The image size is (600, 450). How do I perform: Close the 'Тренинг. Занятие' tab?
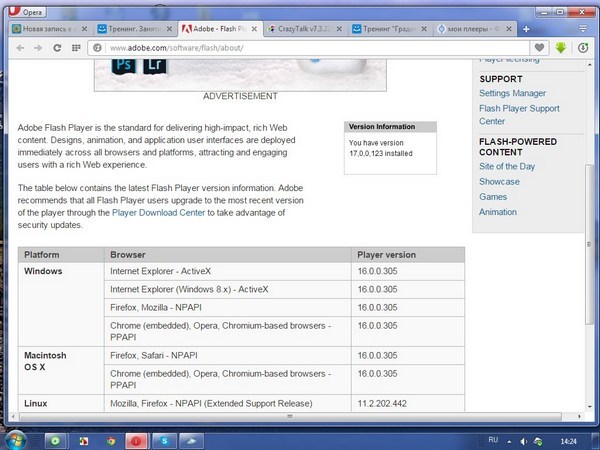click(169, 29)
